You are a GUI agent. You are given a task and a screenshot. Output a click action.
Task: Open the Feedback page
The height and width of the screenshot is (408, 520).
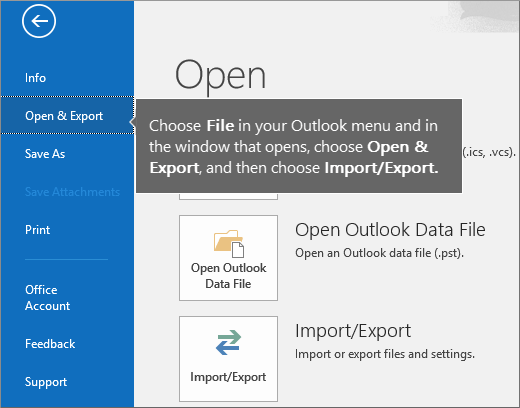[x=50, y=344]
